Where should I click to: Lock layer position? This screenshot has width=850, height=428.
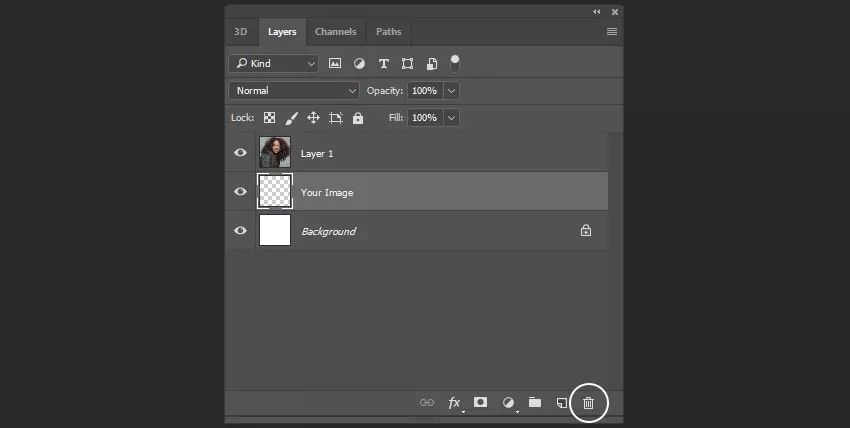(x=313, y=118)
